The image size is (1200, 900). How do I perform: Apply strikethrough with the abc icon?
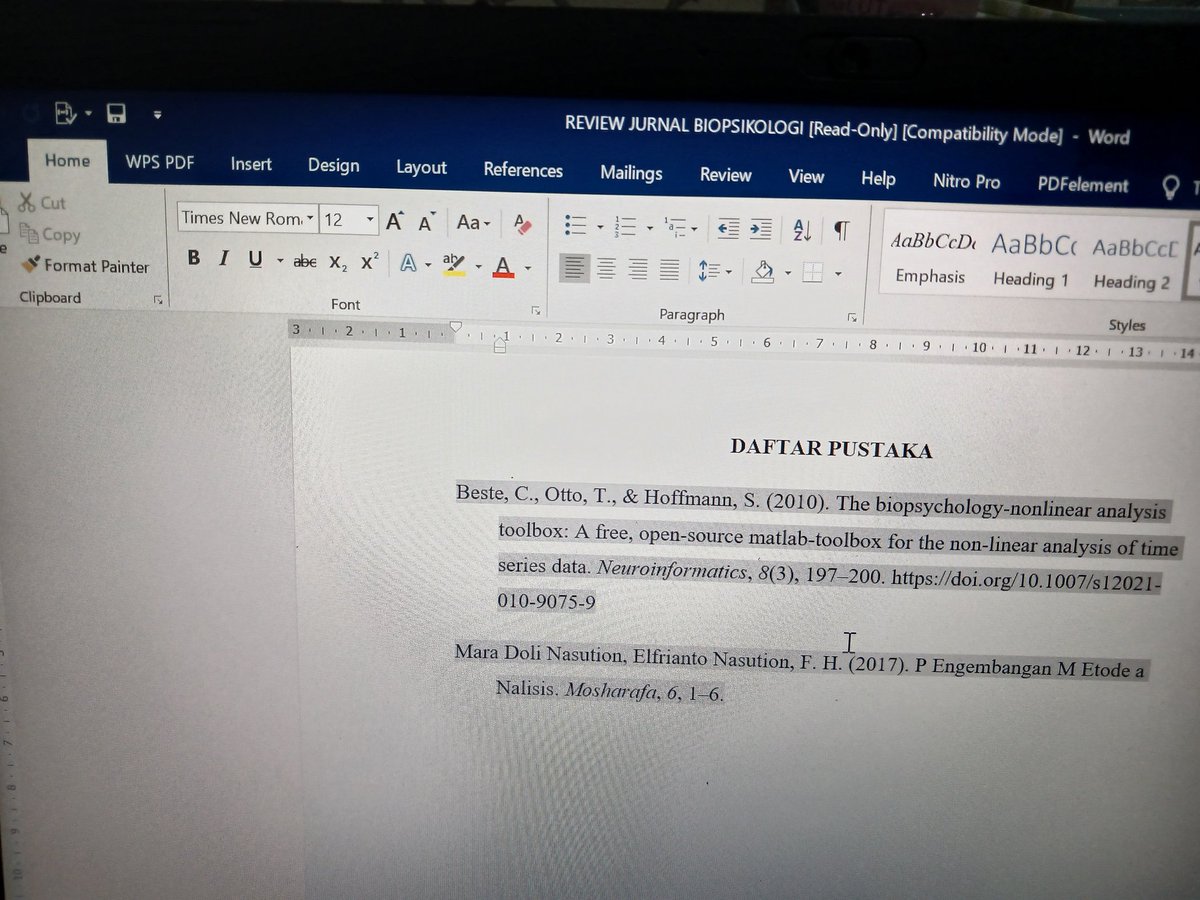[305, 261]
